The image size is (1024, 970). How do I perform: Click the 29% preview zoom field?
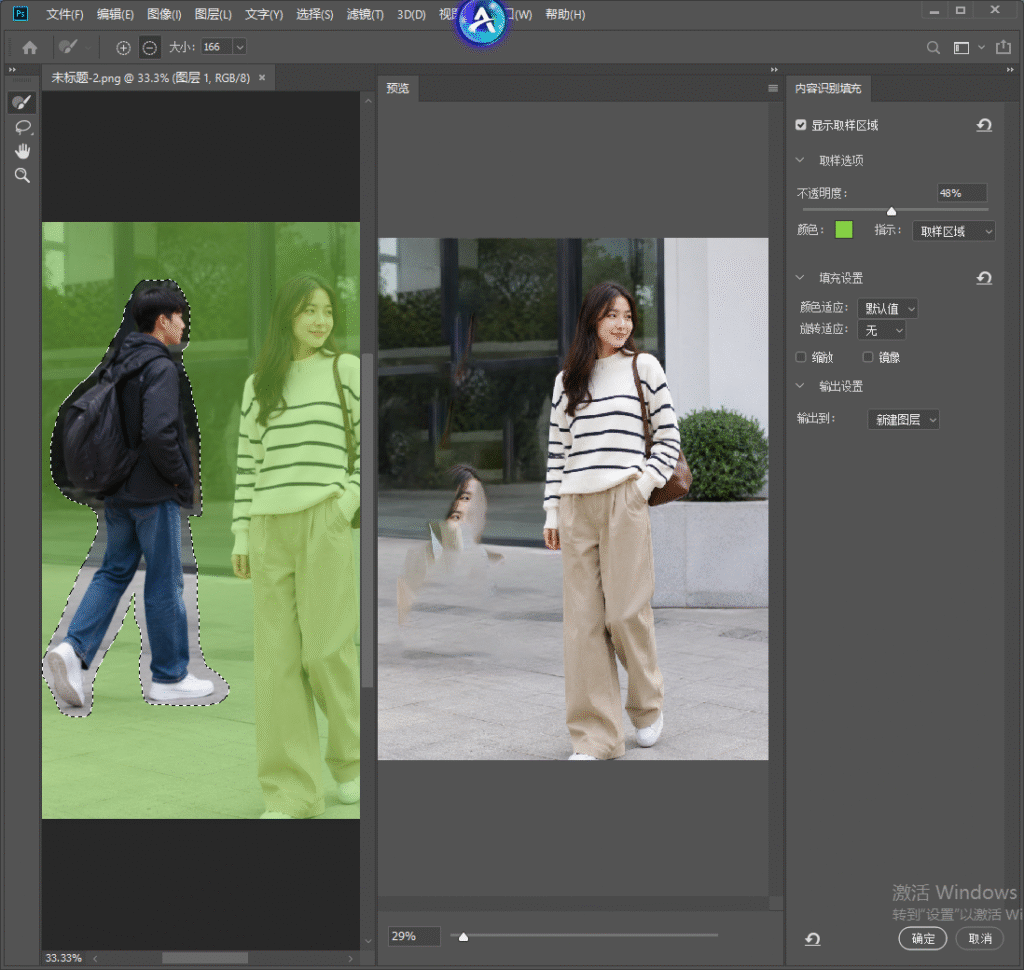pos(414,936)
